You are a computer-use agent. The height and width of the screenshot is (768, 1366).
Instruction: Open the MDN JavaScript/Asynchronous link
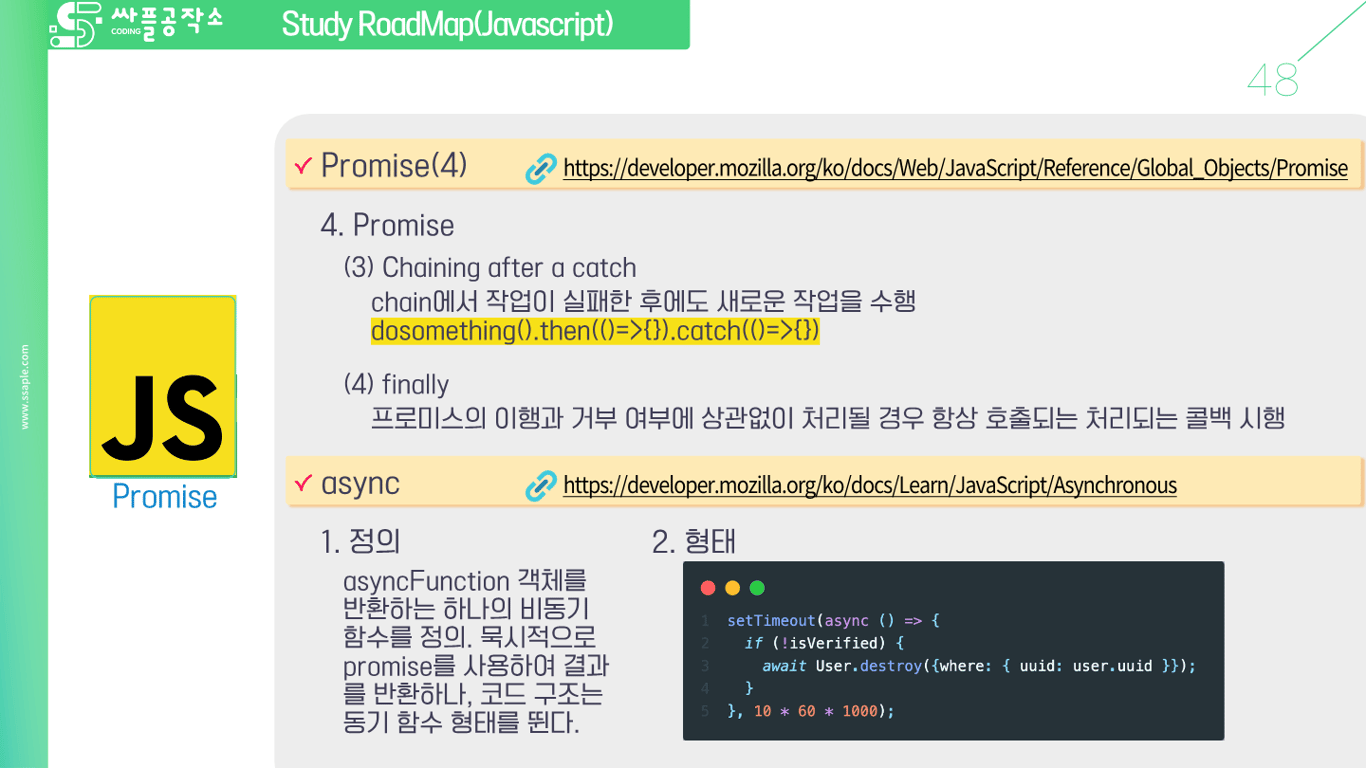pos(870,484)
